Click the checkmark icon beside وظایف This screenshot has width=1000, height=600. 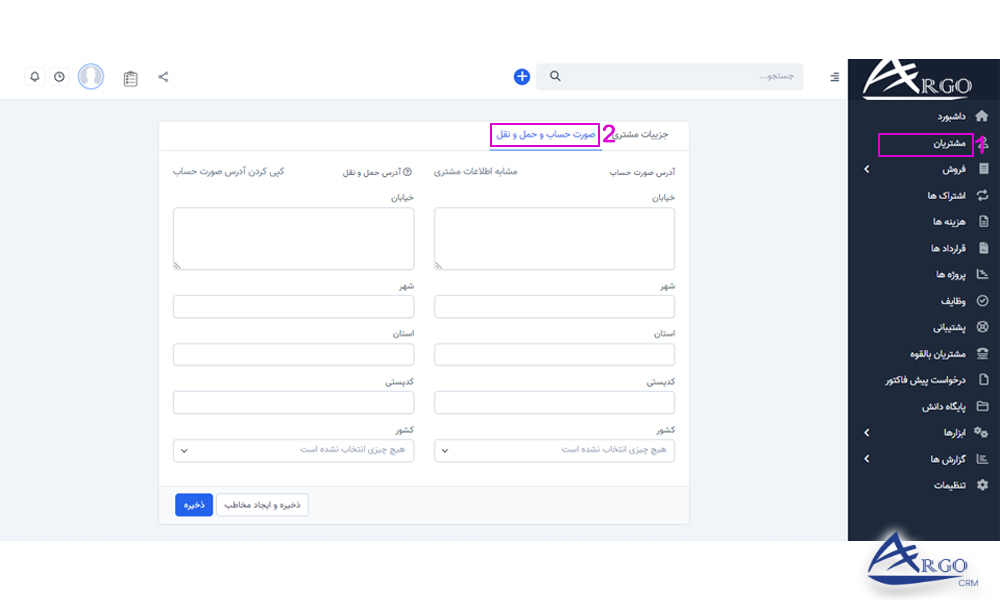click(982, 300)
